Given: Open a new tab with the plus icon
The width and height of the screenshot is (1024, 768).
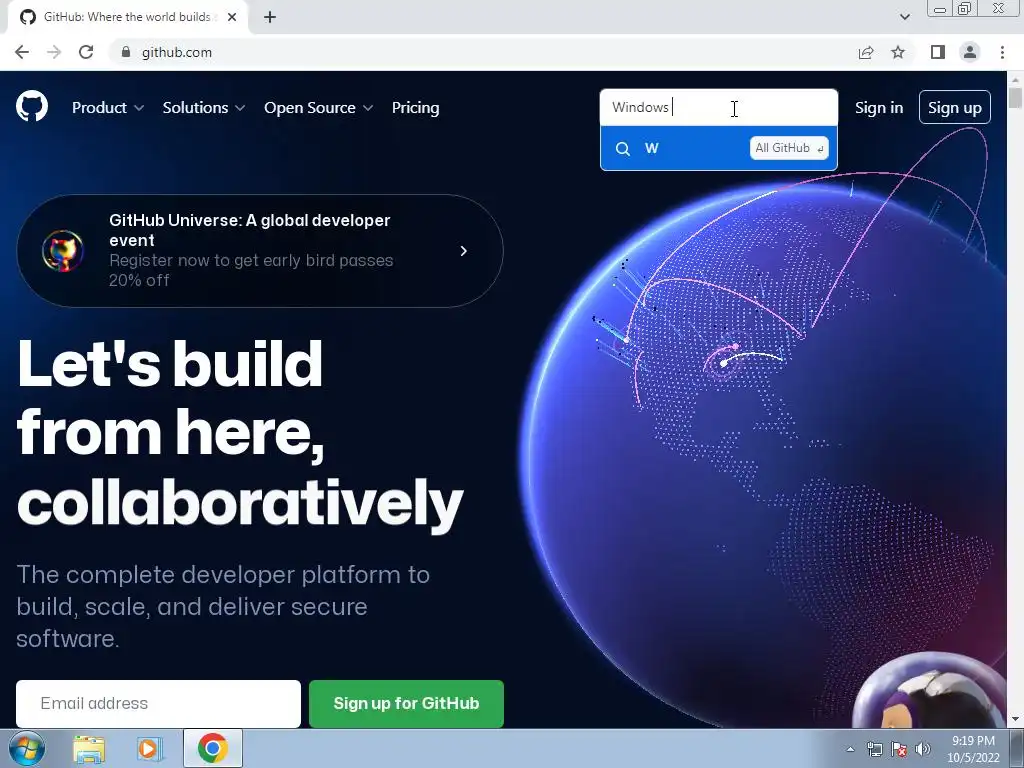Looking at the screenshot, I should click(270, 17).
